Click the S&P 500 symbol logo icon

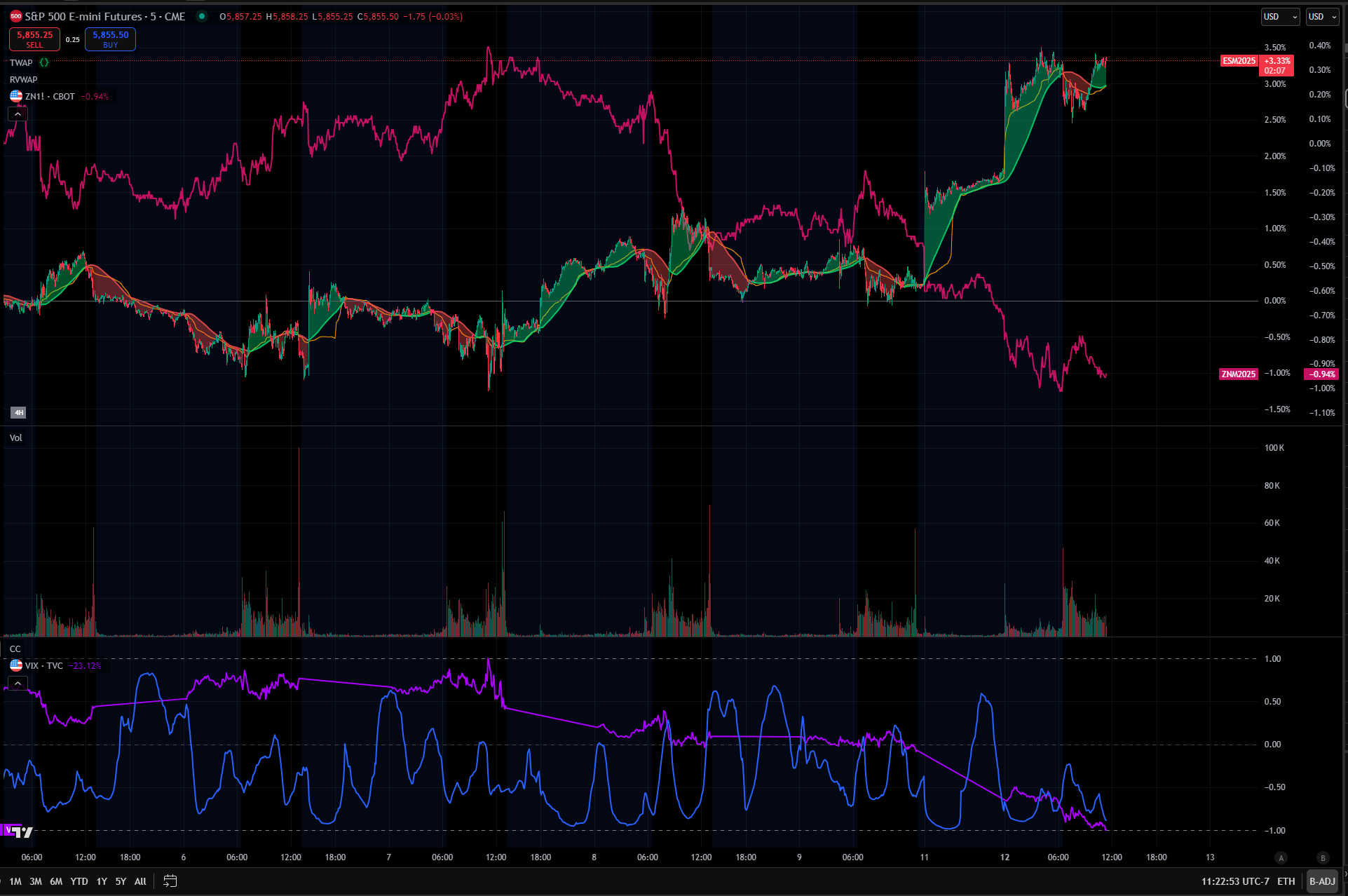point(16,16)
